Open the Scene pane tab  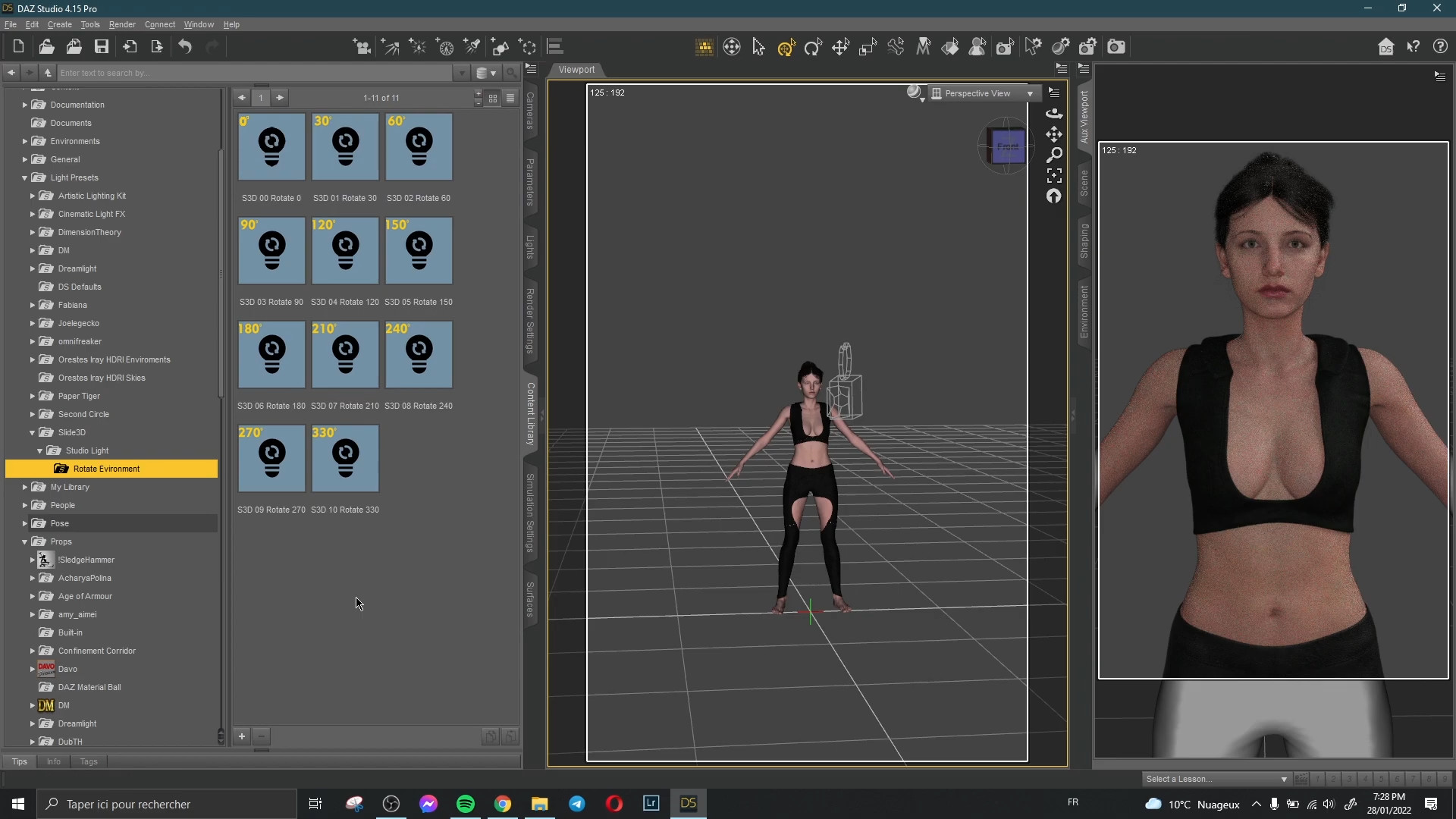(x=1084, y=184)
